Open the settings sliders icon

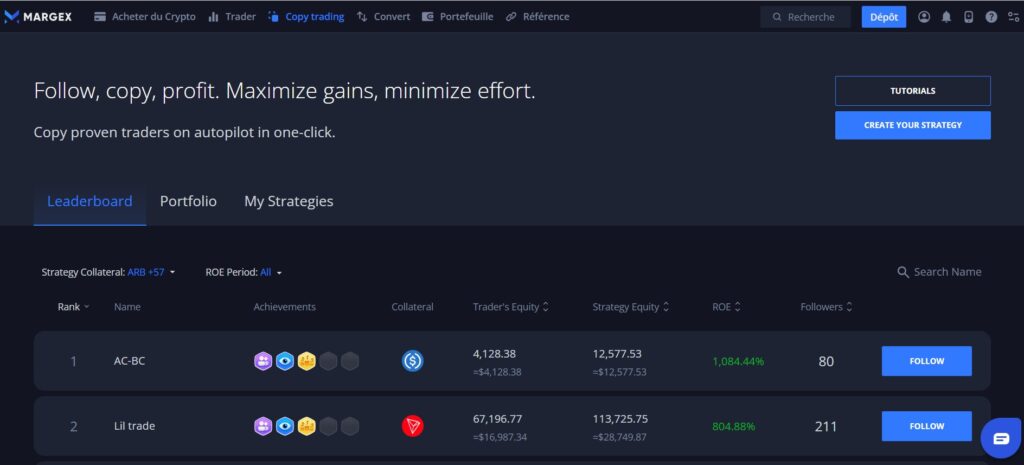click(x=1014, y=17)
